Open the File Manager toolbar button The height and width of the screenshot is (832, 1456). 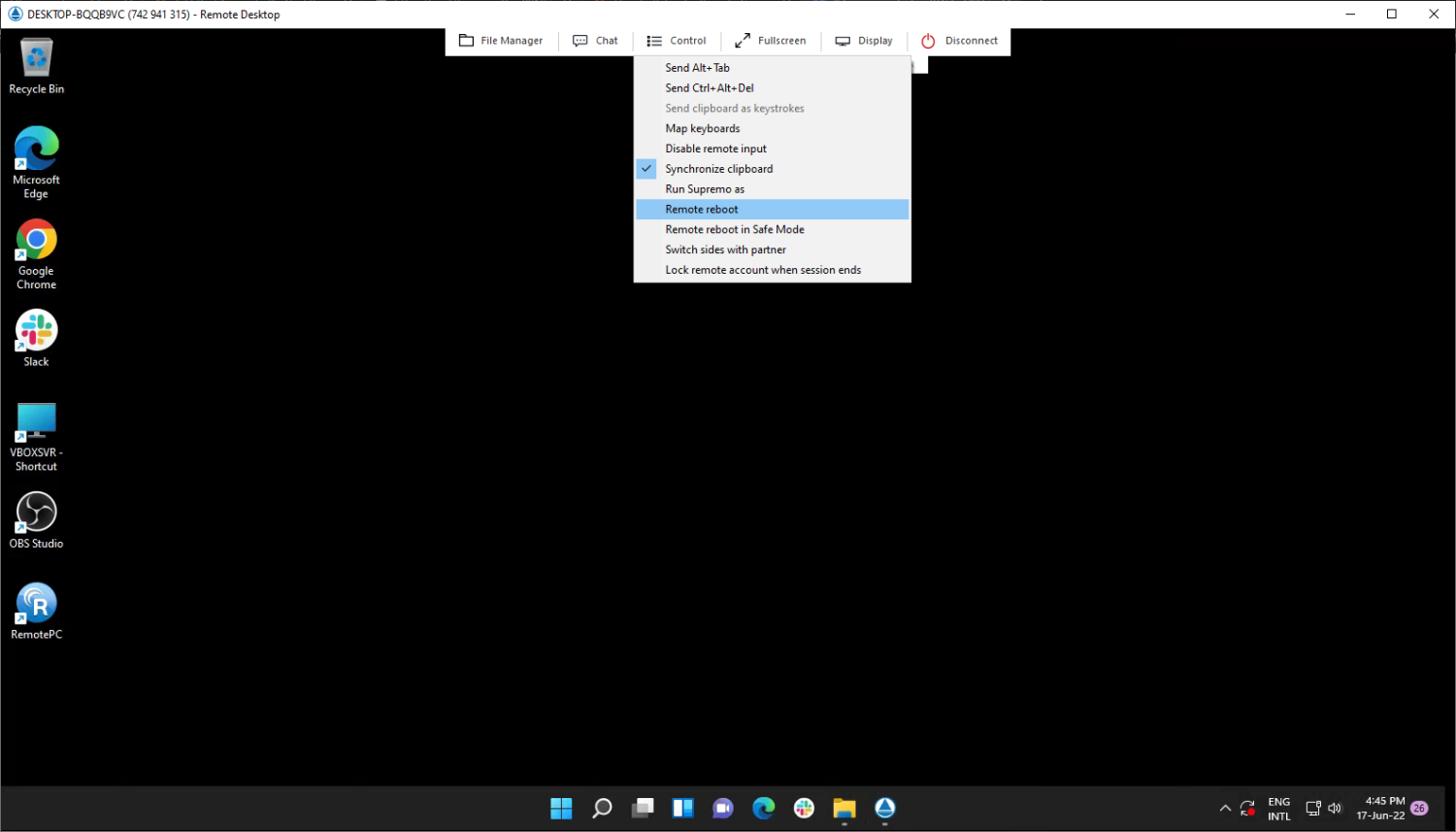(x=501, y=41)
